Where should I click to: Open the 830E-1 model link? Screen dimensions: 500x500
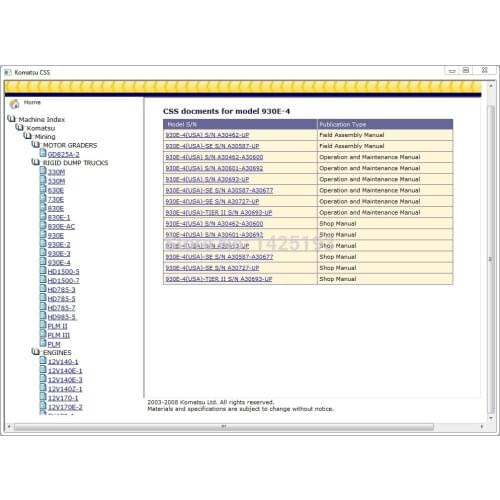[59, 218]
